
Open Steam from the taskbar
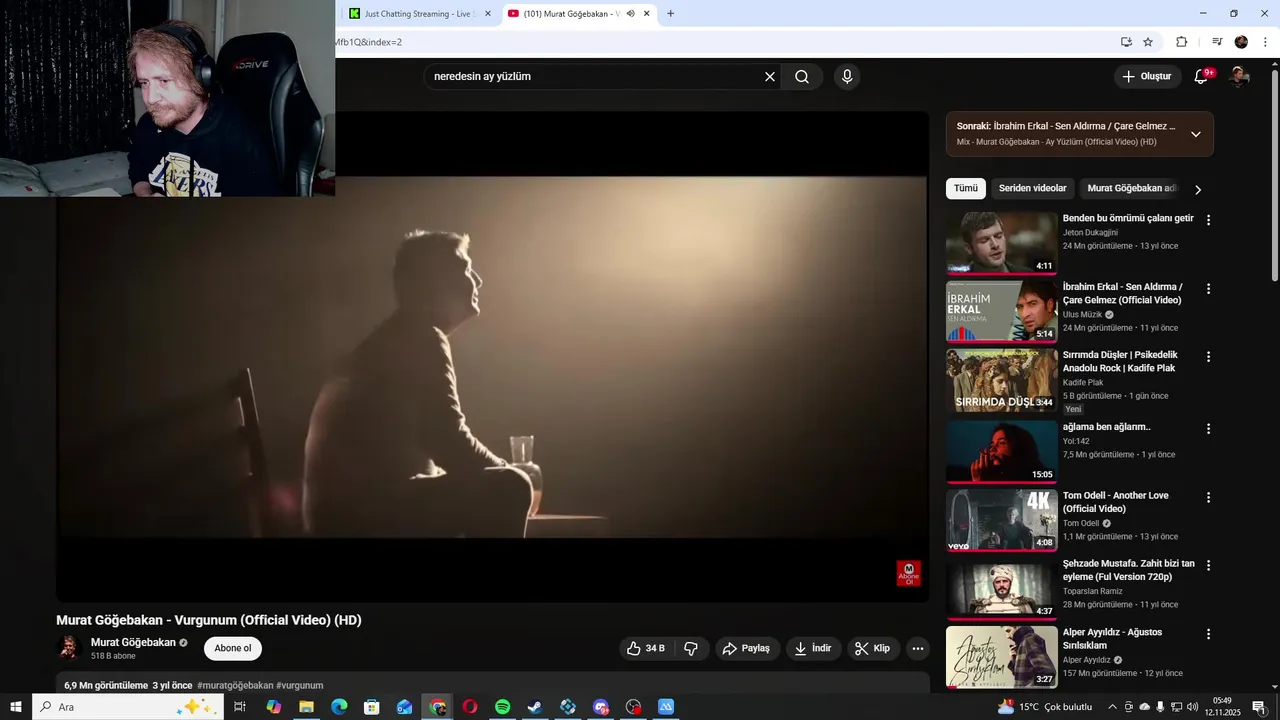(x=535, y=707)
